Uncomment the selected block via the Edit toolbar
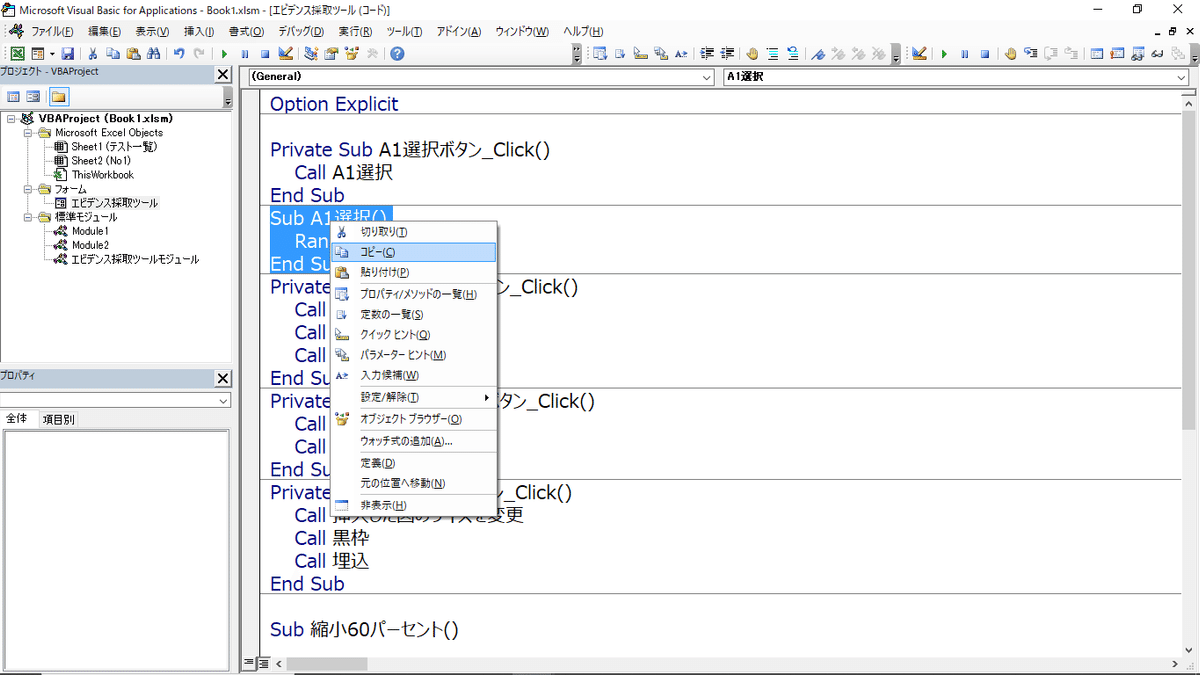Screen dimensions: 1200x675 (x=792, y=53)
